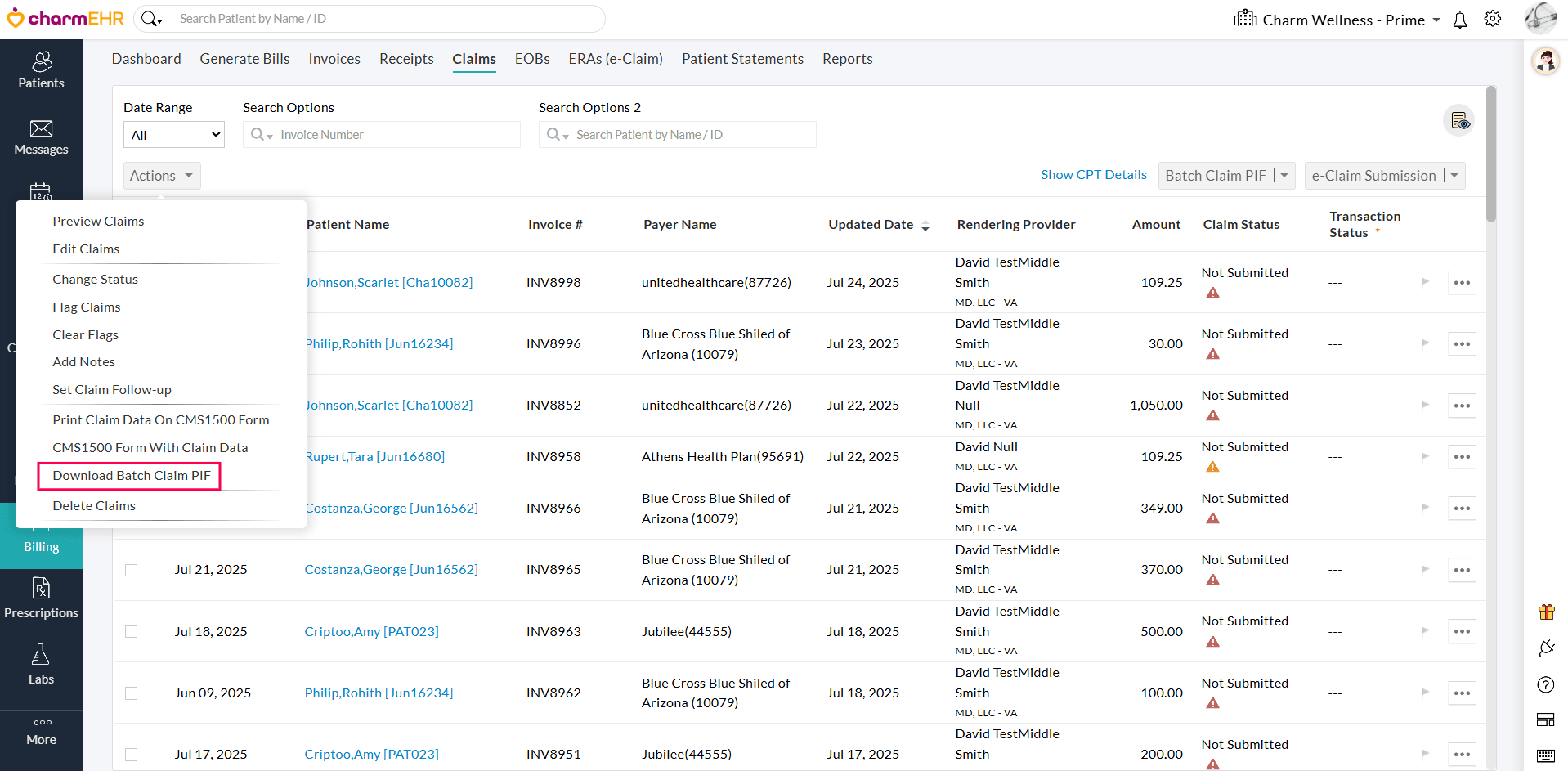Switch to the EOBs tab
Screen dimensions: 1568x771
(532, 58)
